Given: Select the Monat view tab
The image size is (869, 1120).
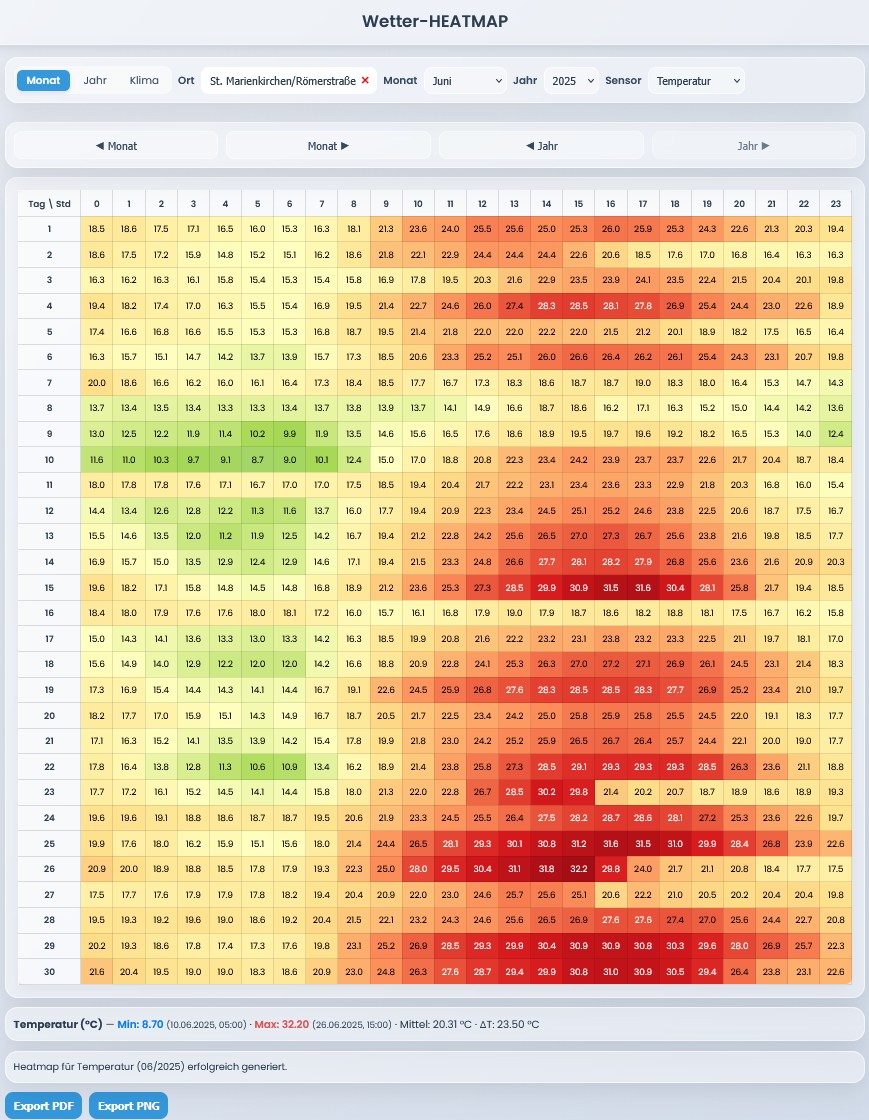Looking at the screenshot, I should [x=43, y=80].
